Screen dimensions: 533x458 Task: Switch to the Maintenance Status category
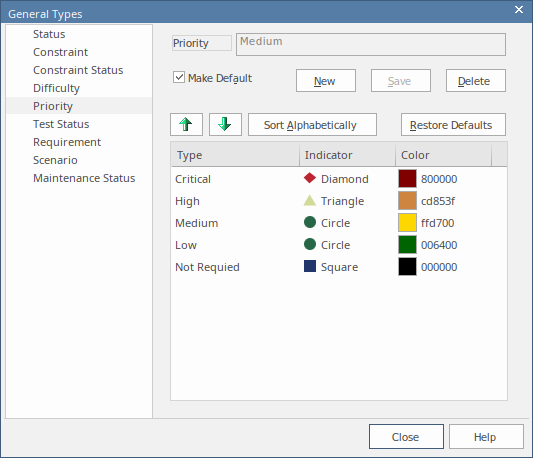click(x=84, y=178)
